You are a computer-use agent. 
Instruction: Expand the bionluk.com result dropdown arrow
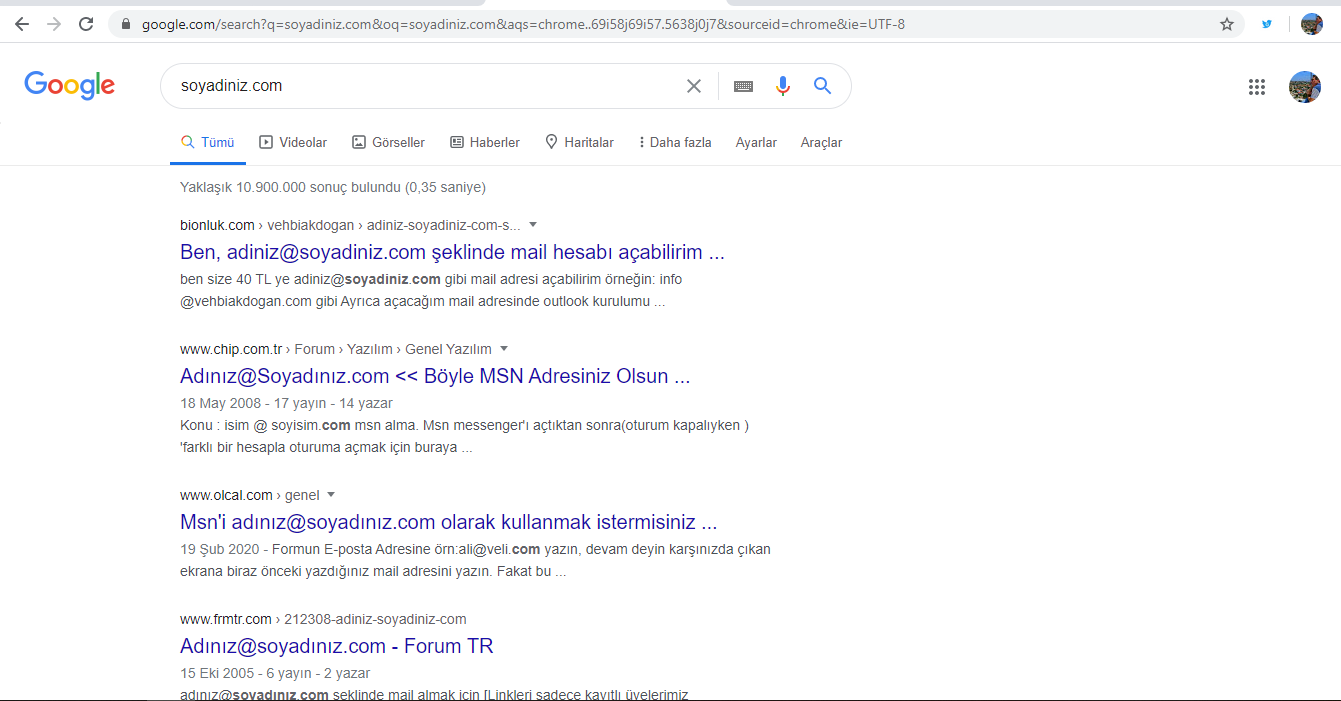[x=533, y=225]
